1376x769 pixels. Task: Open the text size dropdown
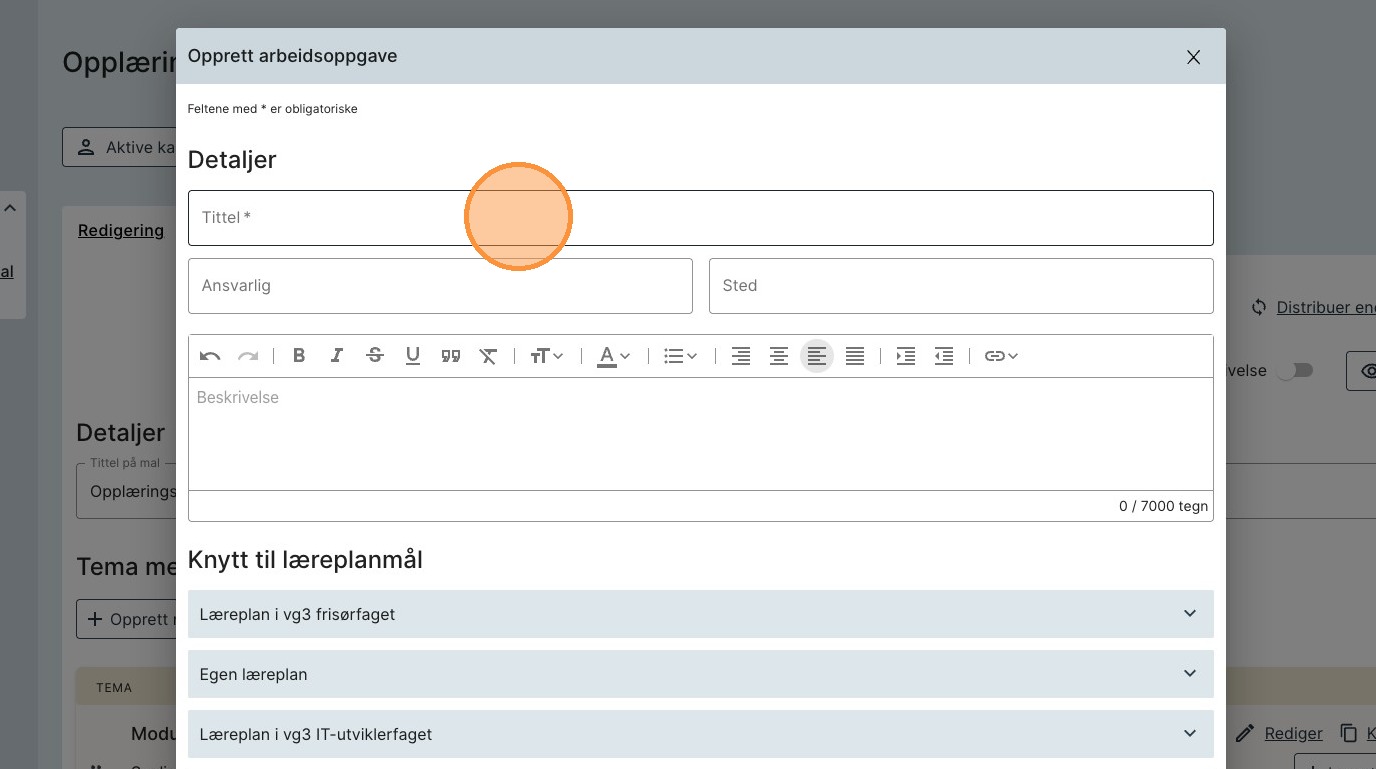pos(547,356)
